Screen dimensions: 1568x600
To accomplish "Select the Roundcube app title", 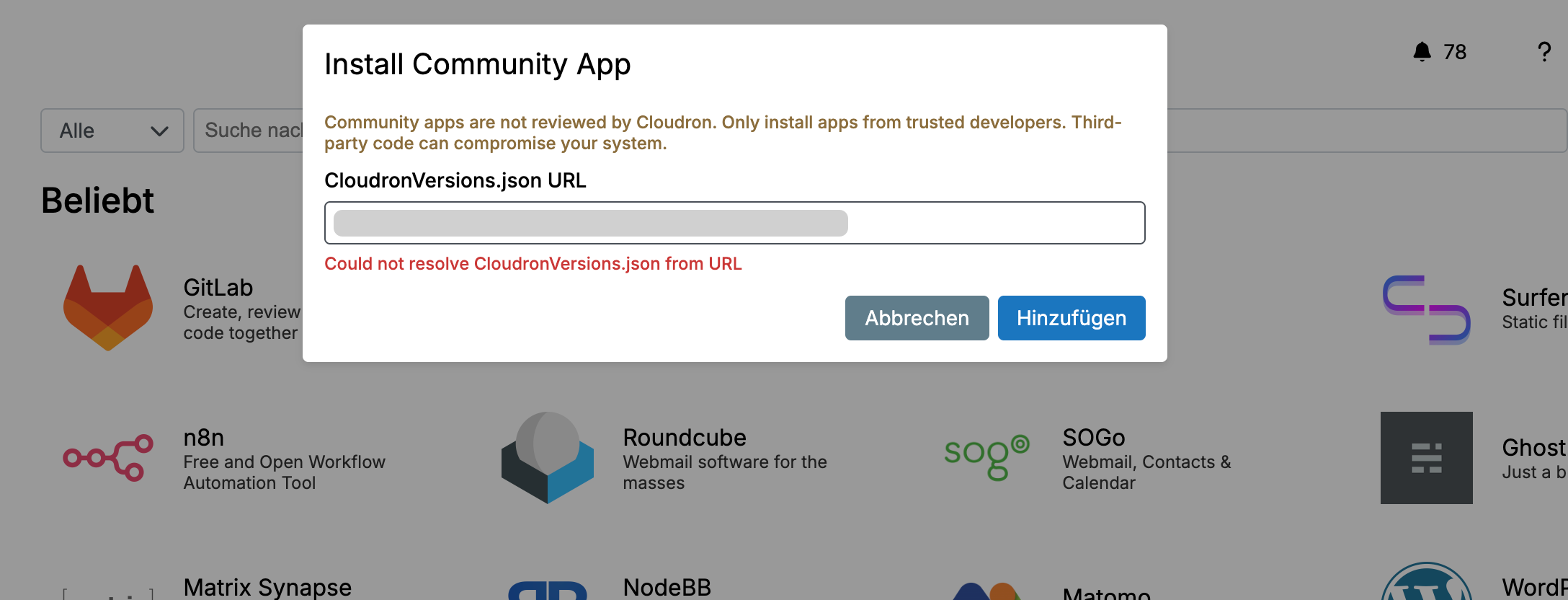I will coord(685,438).
